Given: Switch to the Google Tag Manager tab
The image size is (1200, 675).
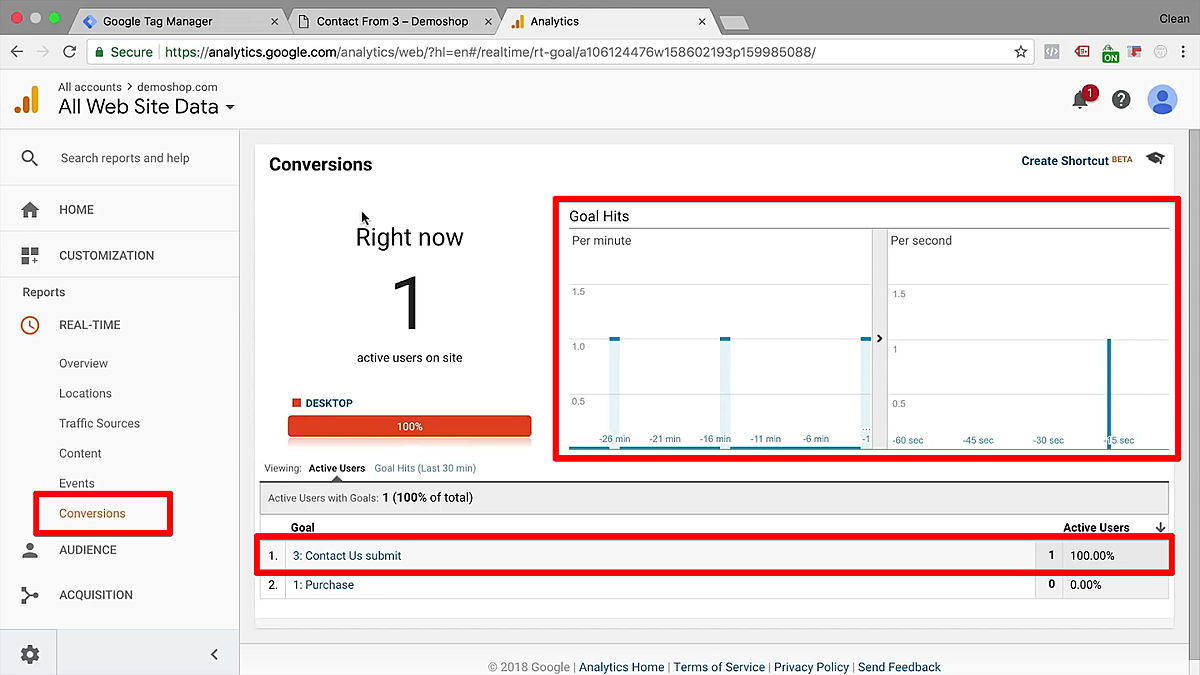Looking at the screenshot, I should [x=180, y=21].
